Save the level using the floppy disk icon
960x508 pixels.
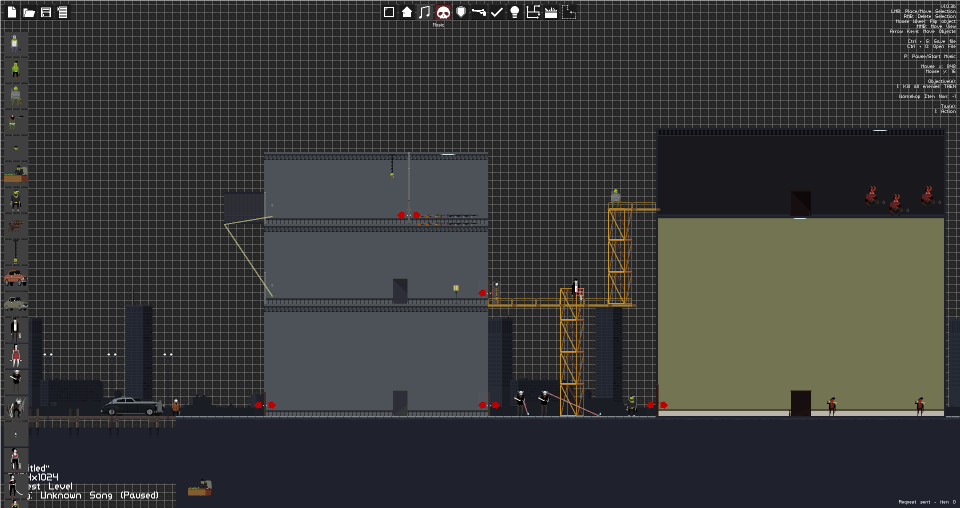[46, 12]
